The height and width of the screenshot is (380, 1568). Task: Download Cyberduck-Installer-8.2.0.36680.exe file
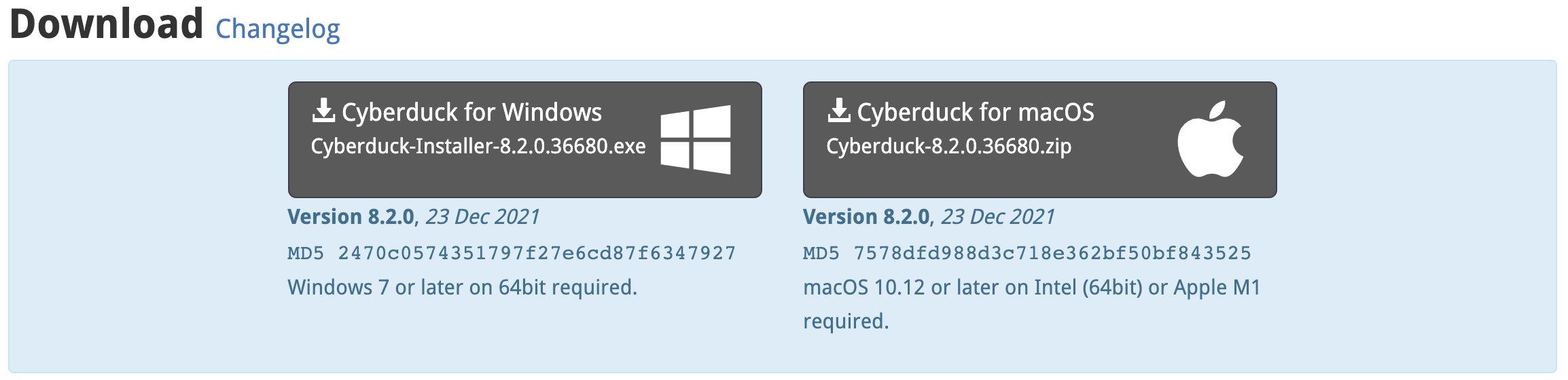[x=478, y=147]
